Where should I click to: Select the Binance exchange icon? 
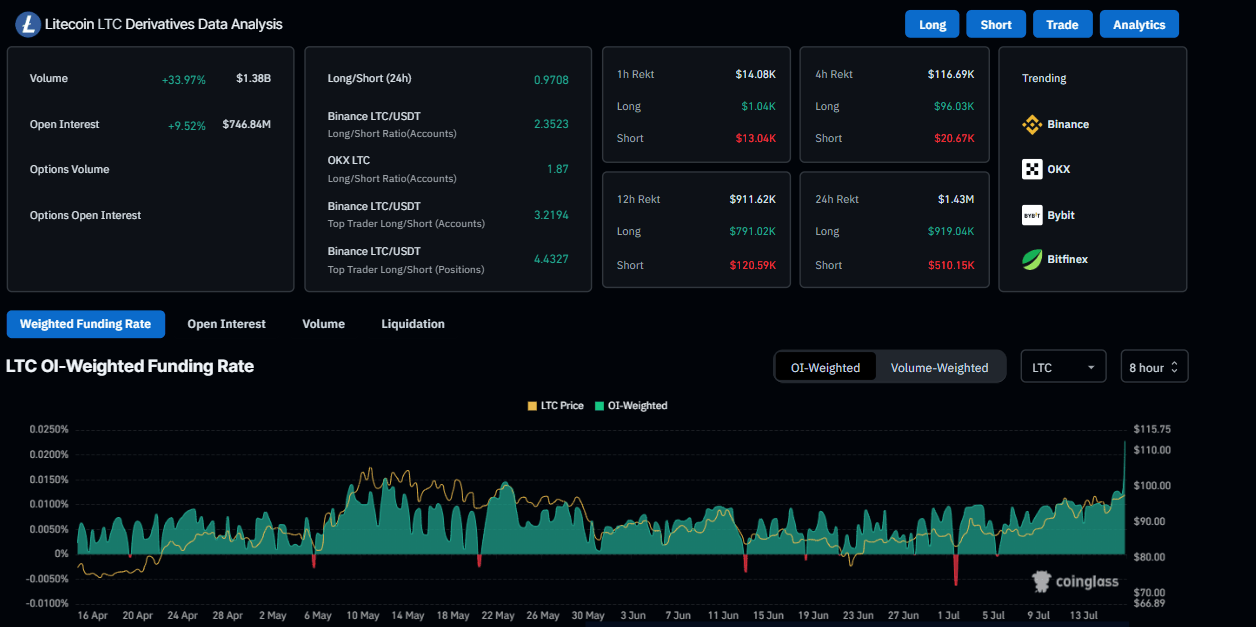pyautogui.click(x=1033, y=124)
